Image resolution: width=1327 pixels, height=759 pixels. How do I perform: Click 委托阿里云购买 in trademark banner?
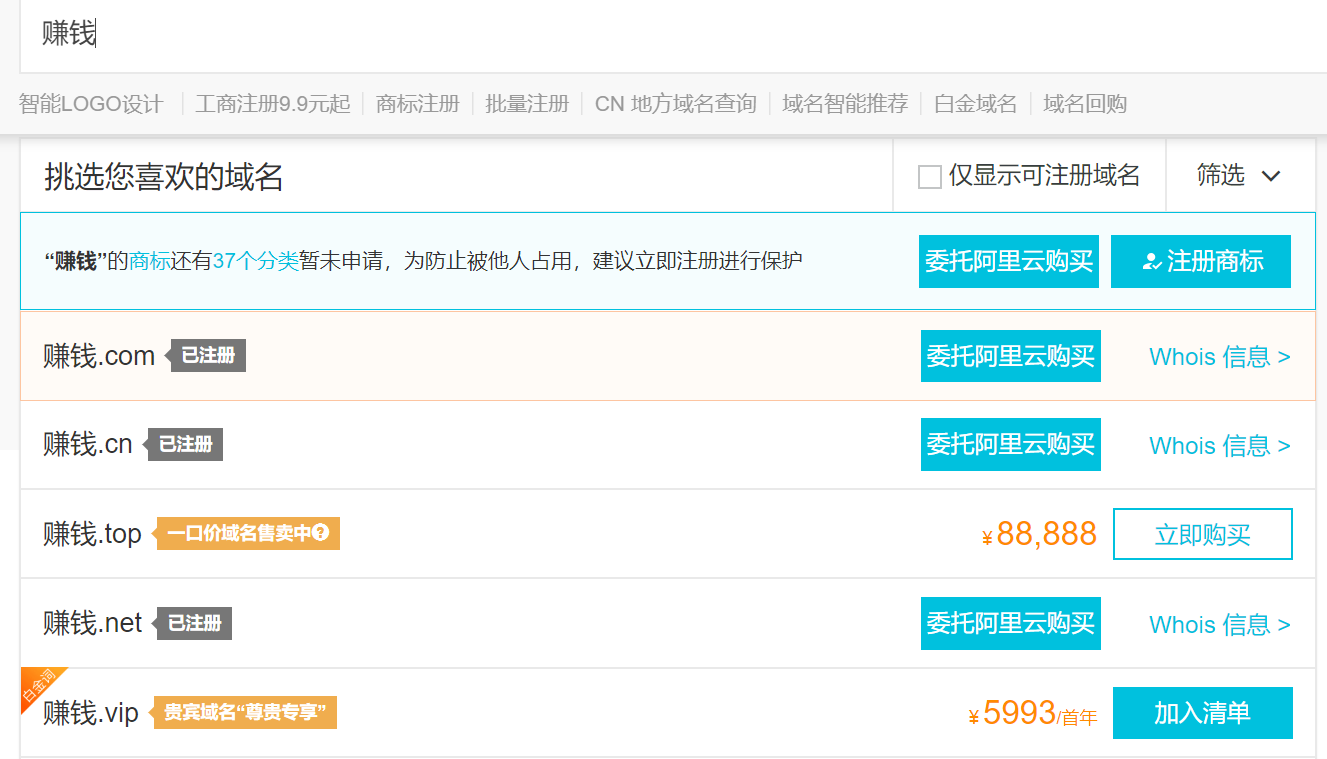(1009, 262)
